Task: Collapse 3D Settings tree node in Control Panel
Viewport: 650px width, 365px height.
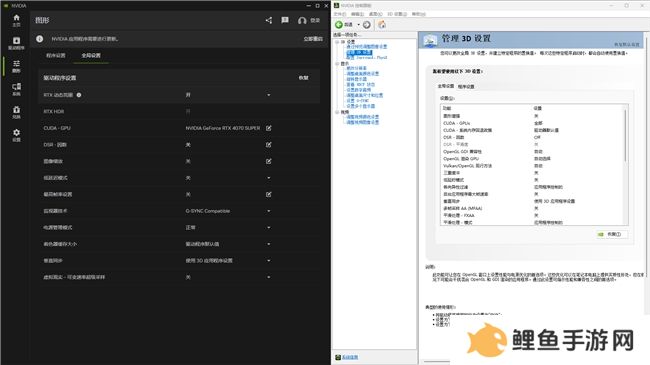Action: [337, 42]
